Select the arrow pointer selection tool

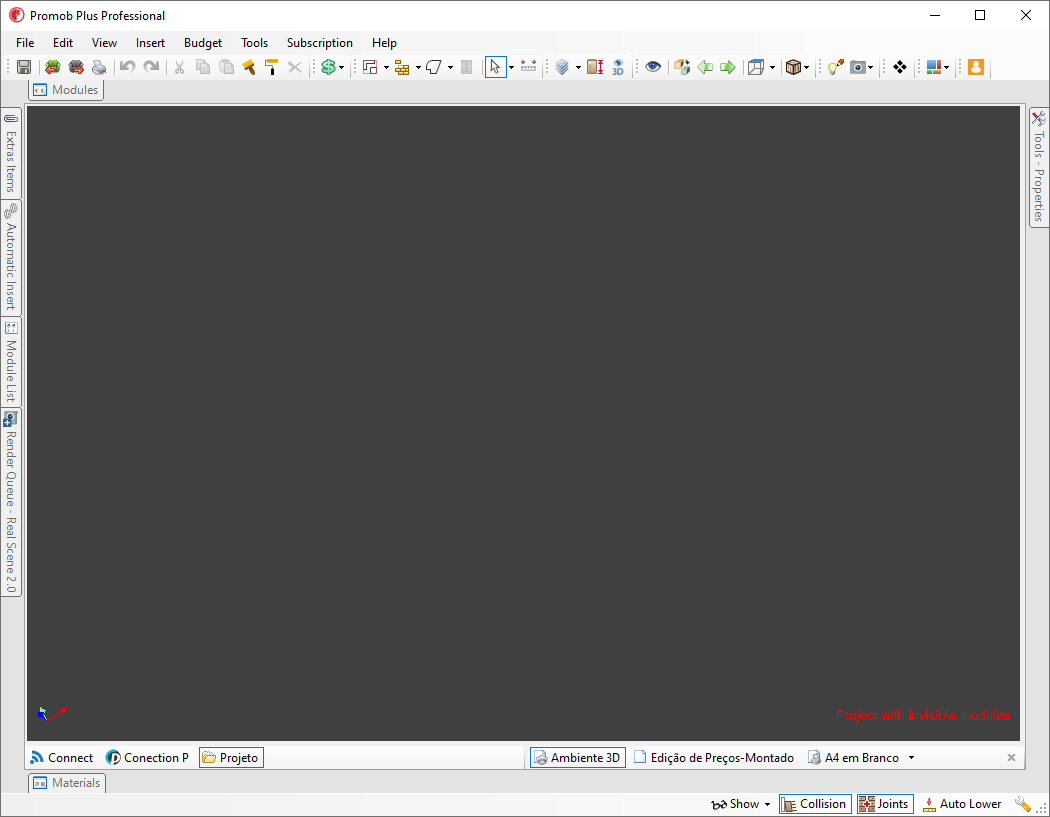tap(495, 67)
